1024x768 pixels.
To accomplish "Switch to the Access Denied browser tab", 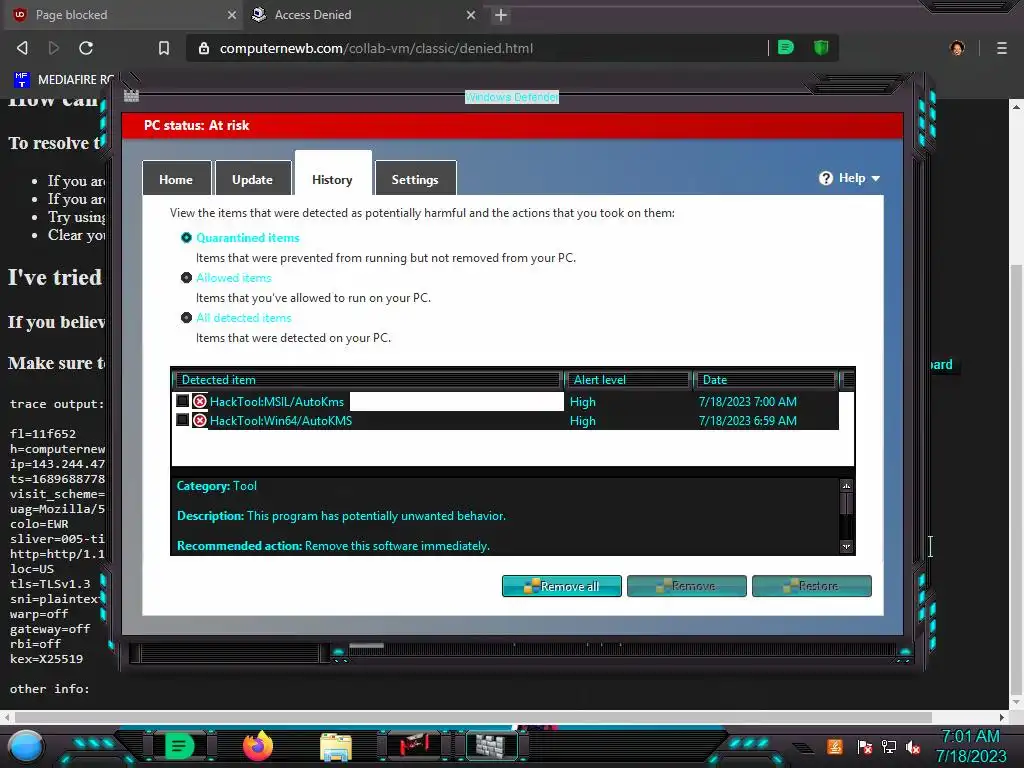I will [362, 15].
